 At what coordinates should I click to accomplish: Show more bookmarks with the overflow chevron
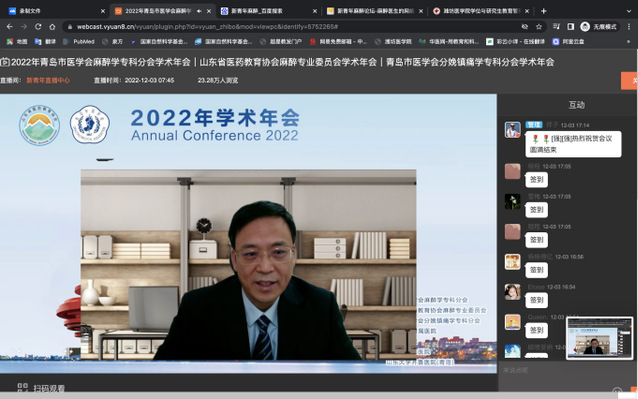pyautogui.click(x=628, y=41)
